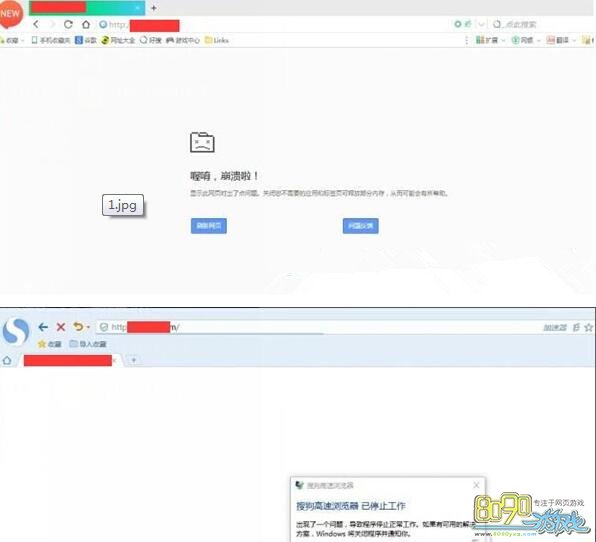Close the green tab in top browser
The image size is (596, 542).
138,8
